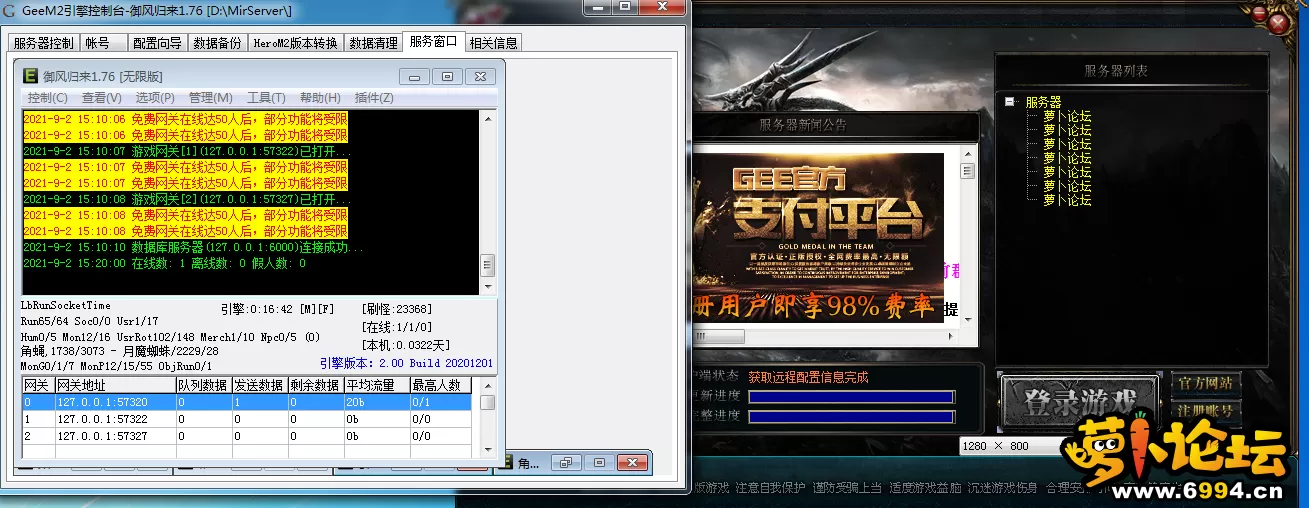The width and height of the screenshot is (1309, 508).
Task: Click the GeeM2 console title bar icon
Action: 9,10
